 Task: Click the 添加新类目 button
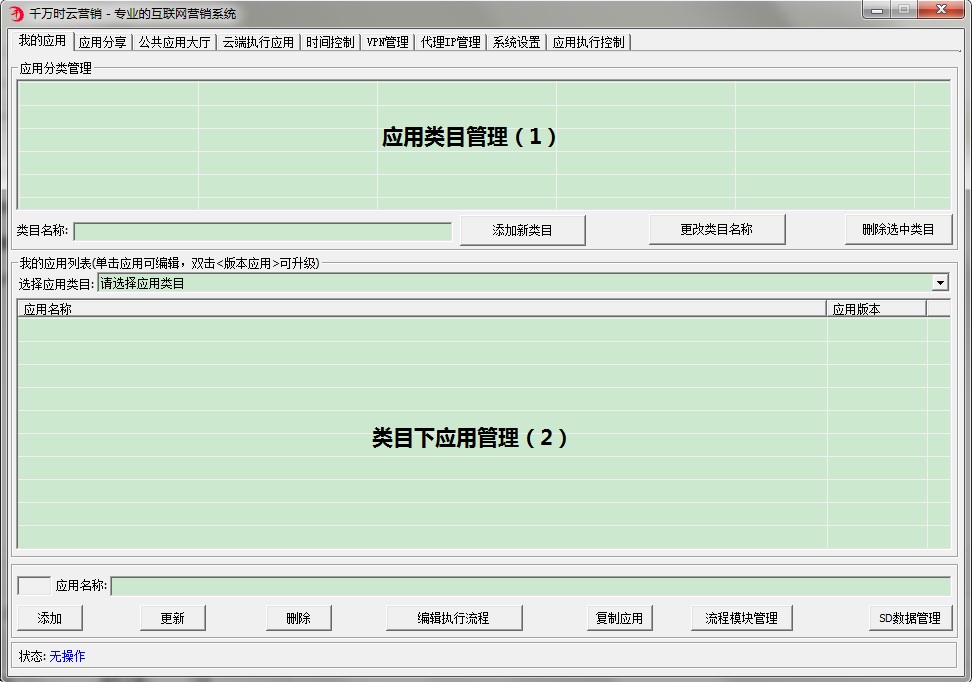click(522, 229)
